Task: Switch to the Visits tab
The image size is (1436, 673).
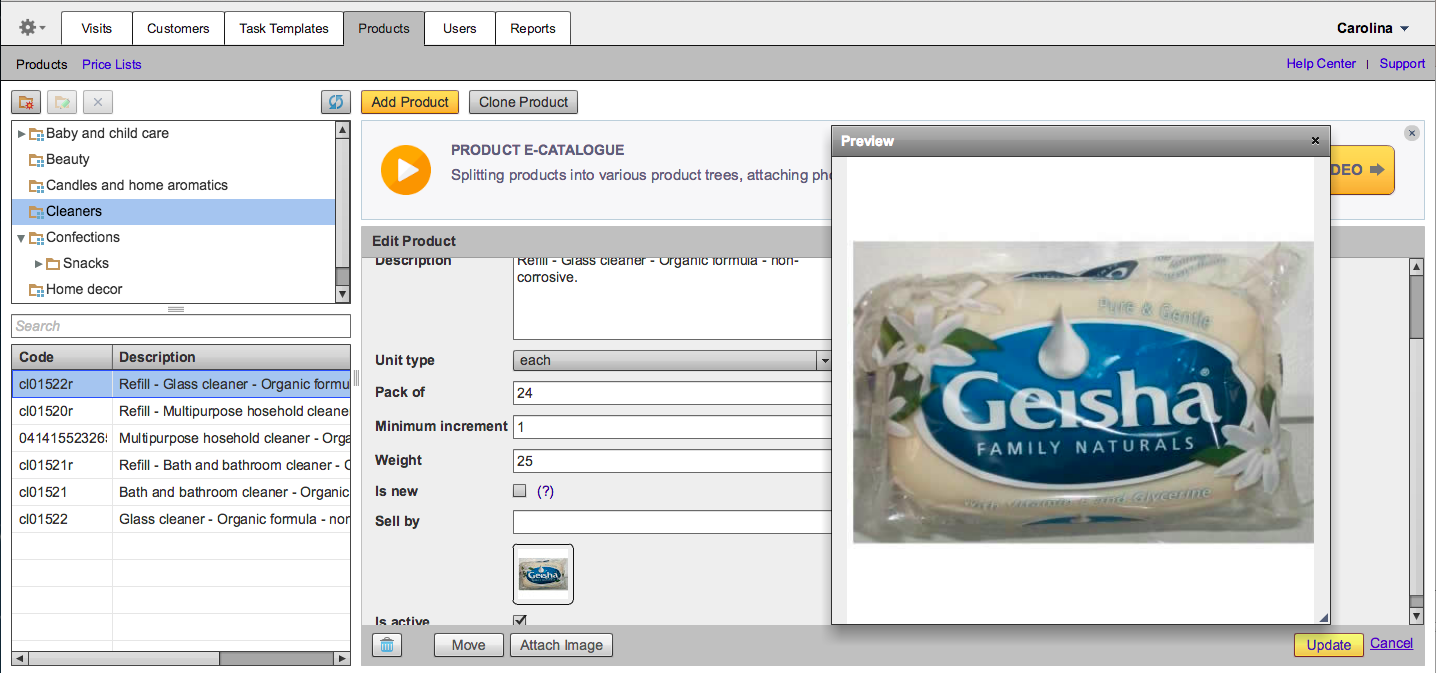Action: [97, 28]
